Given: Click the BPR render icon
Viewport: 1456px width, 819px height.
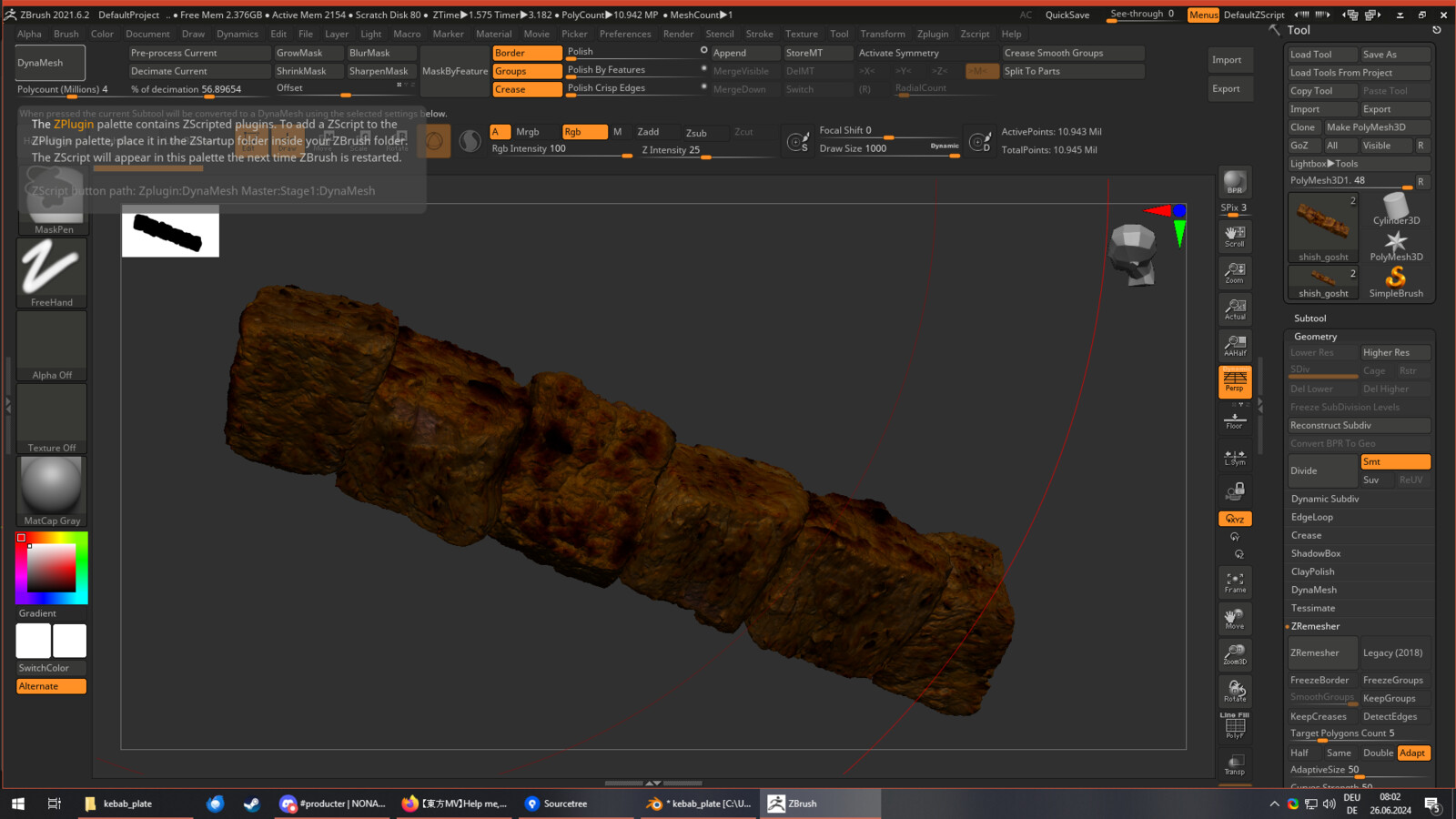Looking at the screenshot, I should 1235,182.
